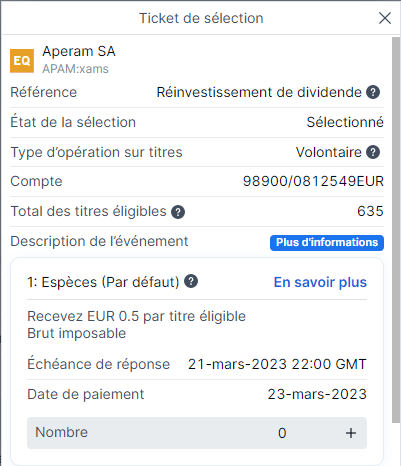Open the En savoir plus link

(320, 282)
